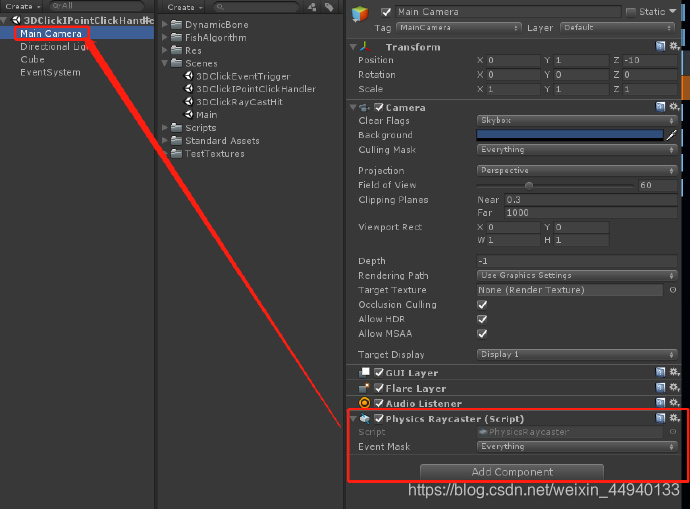Click the Flare Layer component icon
Image resolution: width=690 pixels, height=509 pixels.
pos(364,388)
